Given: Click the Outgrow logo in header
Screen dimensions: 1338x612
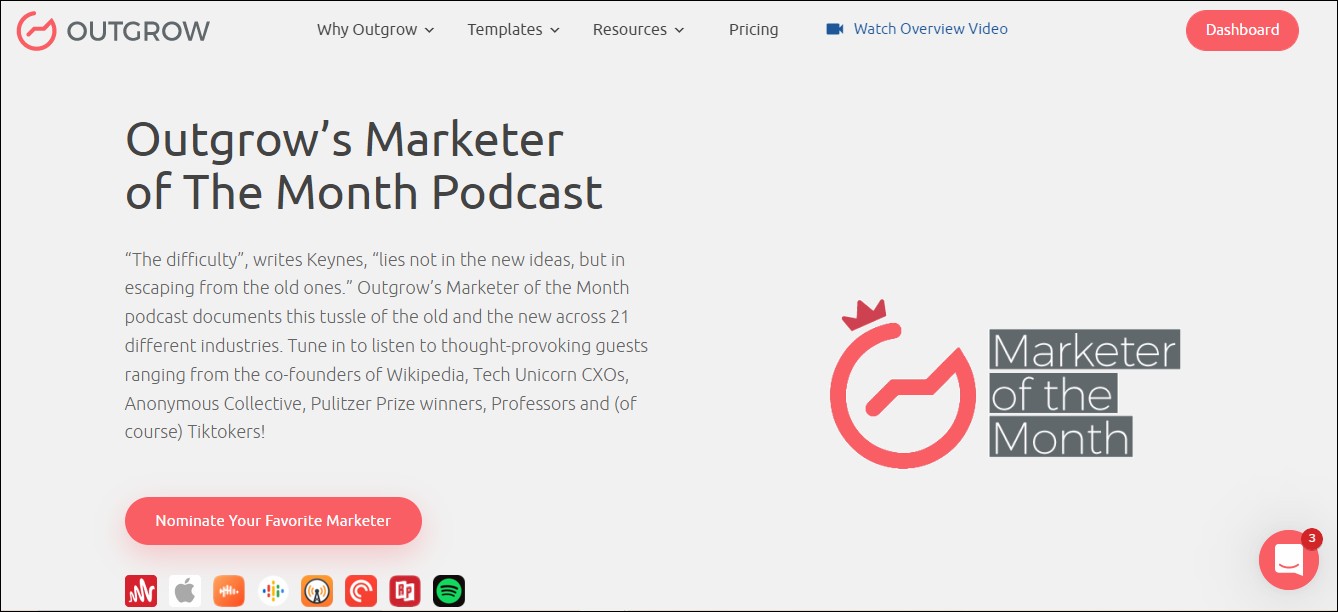Looking at the screenshot, I should pos(113,30).
